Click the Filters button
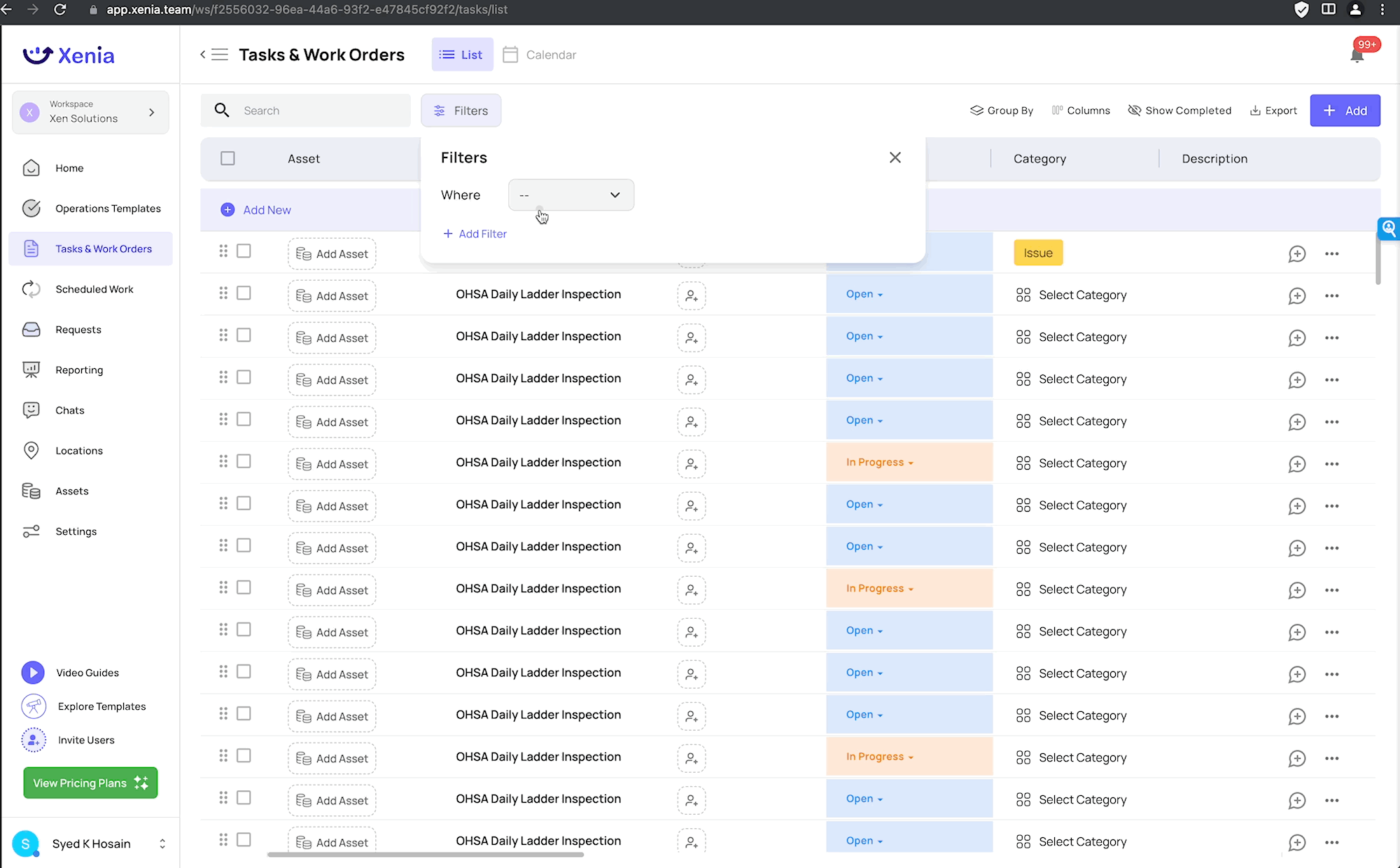 (x=461, y=111)
